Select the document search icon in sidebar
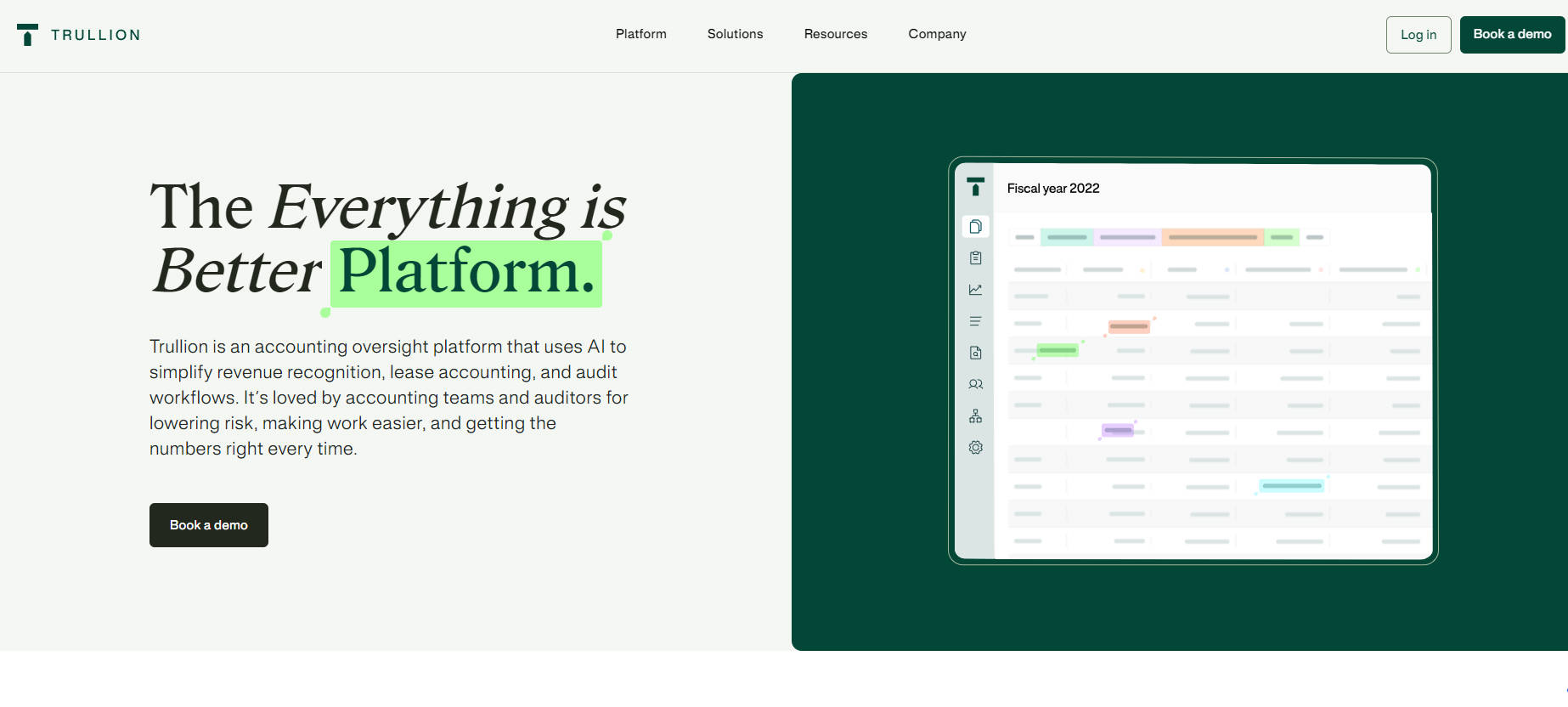 click(x=975, y=353)
